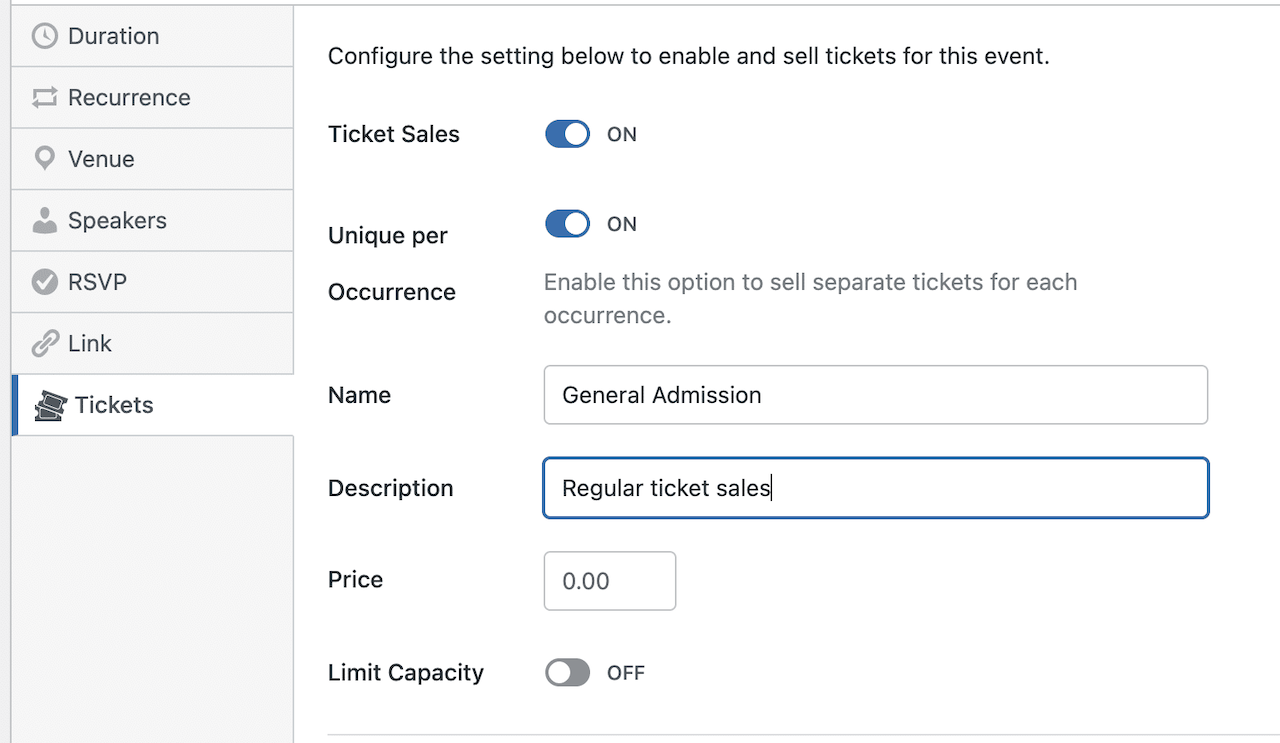This screenshot has width=1280, height=743.
Task: Click the Venue map pin icon
Action: [x=45, y=159]
